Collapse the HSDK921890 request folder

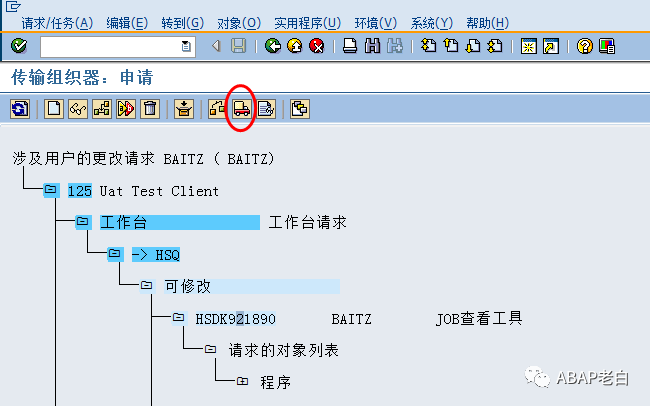[178, 317]
